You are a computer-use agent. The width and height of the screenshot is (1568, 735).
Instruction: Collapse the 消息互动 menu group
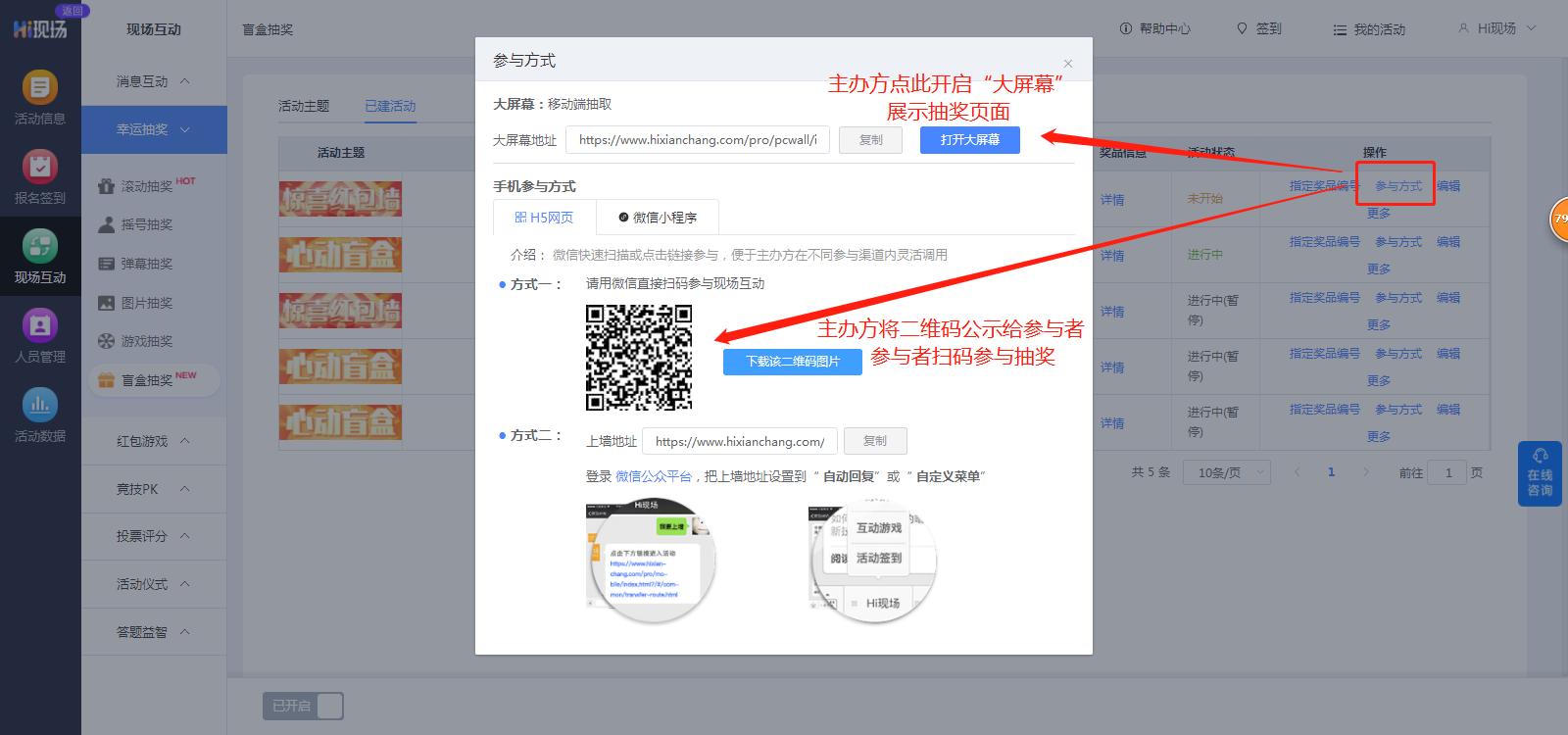tap(154, 81)
